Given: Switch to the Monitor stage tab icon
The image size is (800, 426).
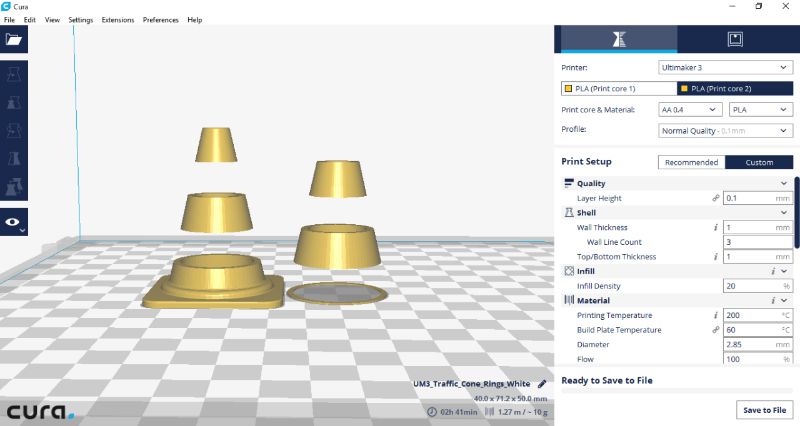Looking at the screenshot, I should (735, 39).
